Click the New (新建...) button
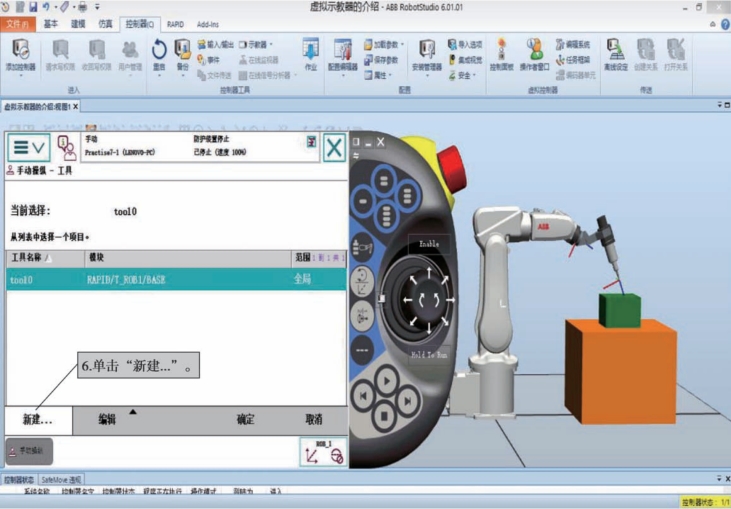731x509 pixels. click(39, 420)
